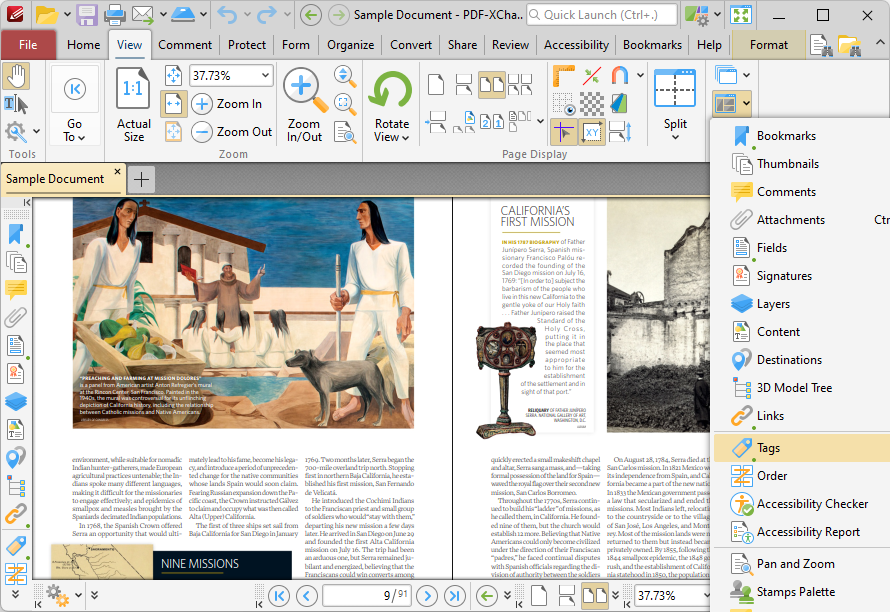The height and width of the screenshot is (612, 890).
Task: Select Bookmarks from panes menu
Action: tap(786, 136)
